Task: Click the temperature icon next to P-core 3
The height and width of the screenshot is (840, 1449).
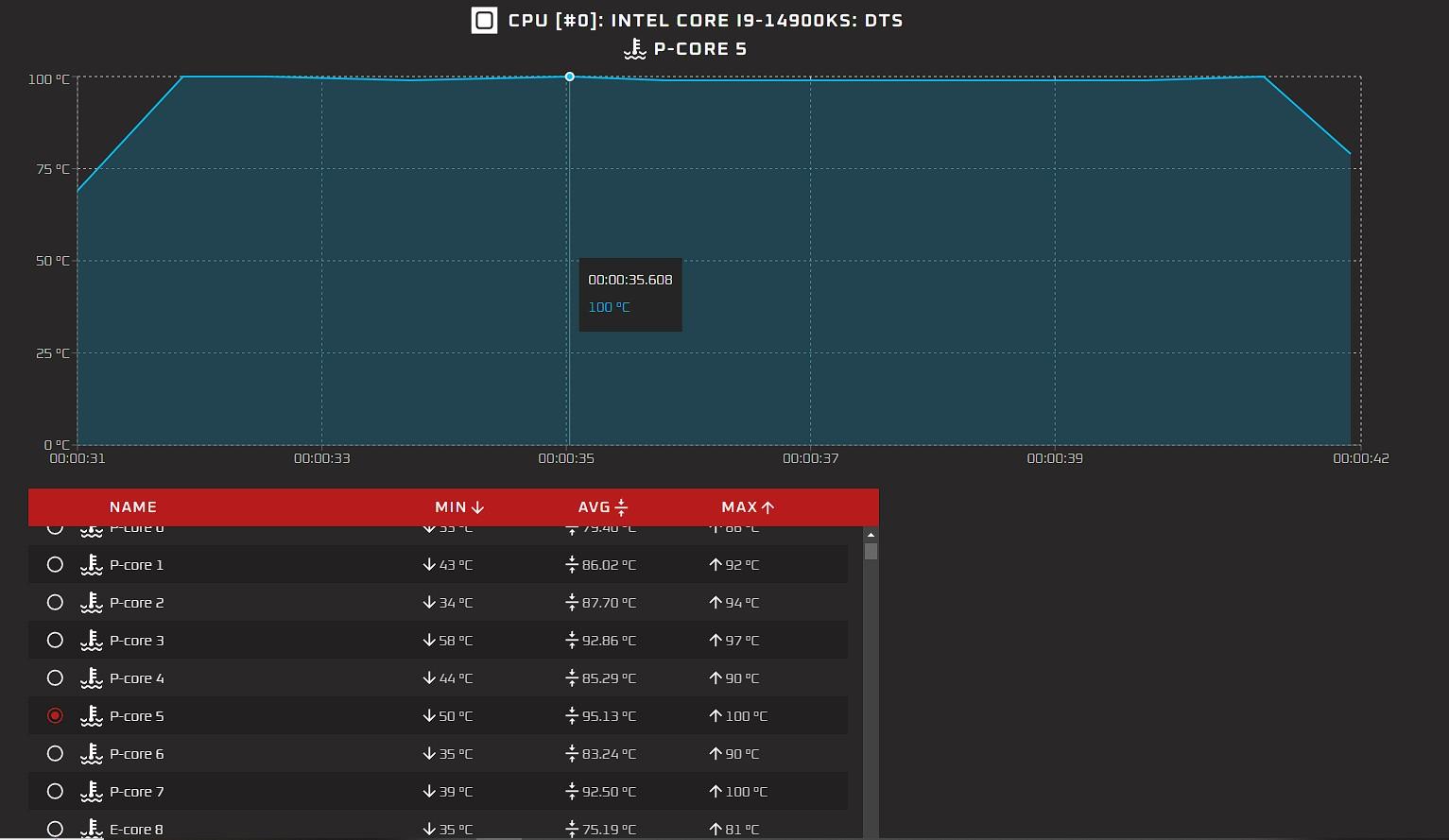Action: coord(91,640)
